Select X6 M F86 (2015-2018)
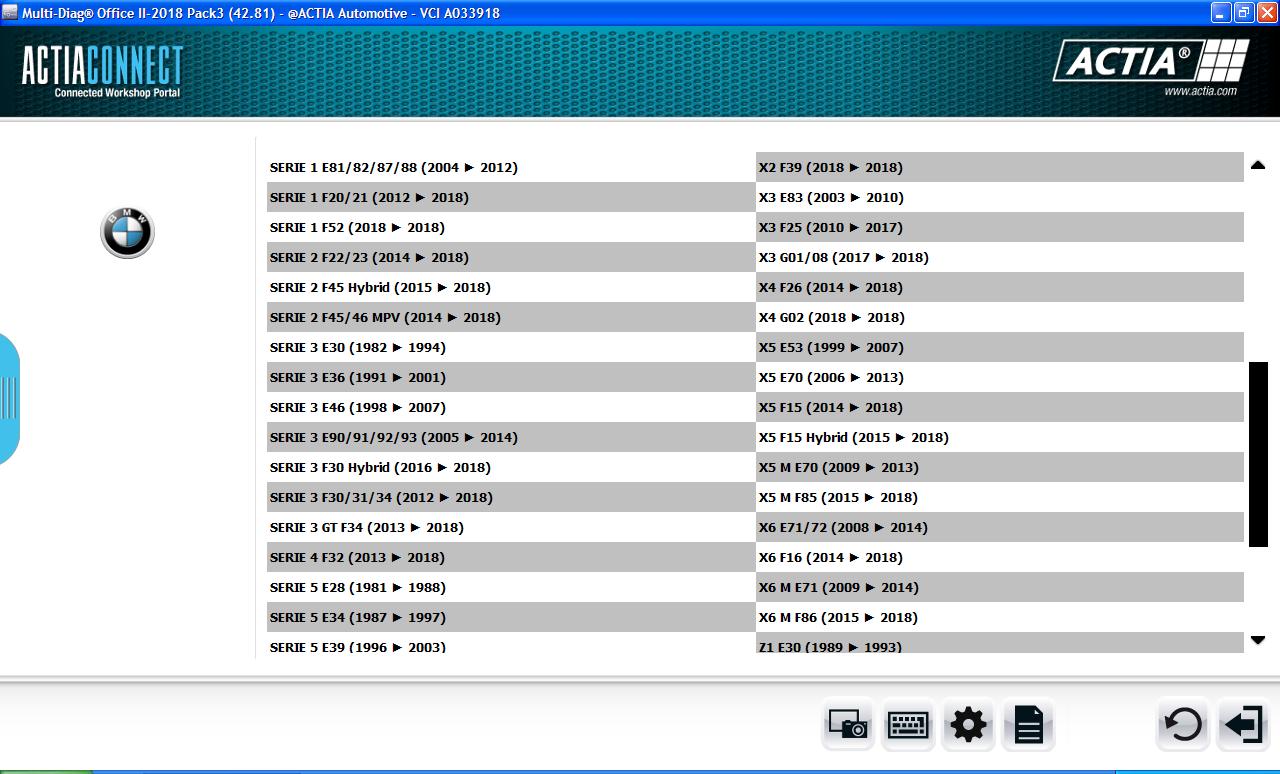Screen dimensions: 1280x774 coord(1000,617)
